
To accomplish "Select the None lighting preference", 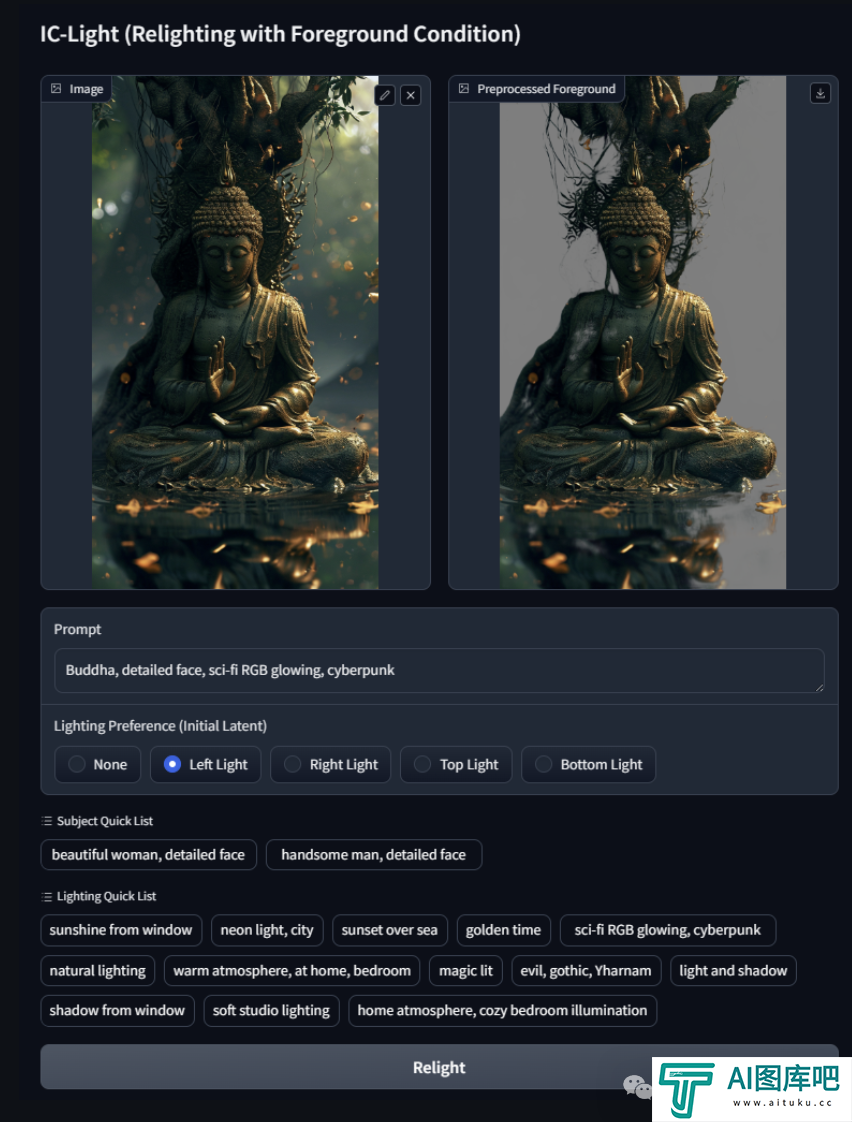I will click(98, 764).
